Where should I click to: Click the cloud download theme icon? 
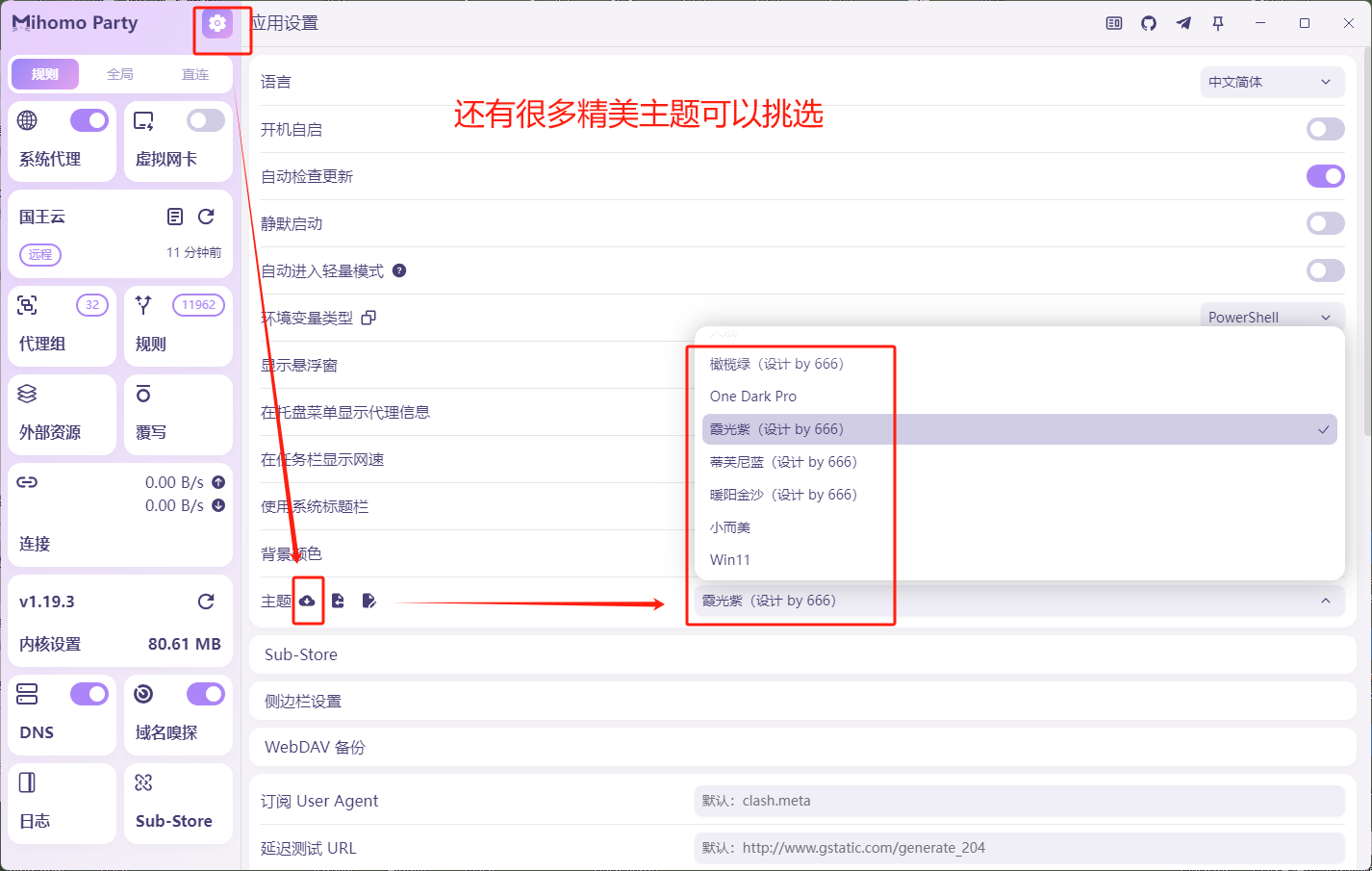click(307, 601)
